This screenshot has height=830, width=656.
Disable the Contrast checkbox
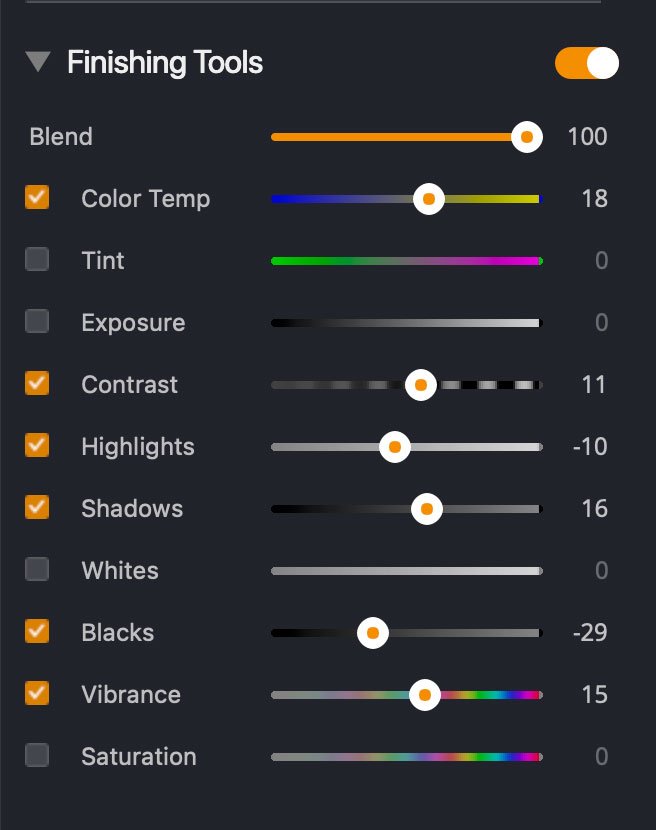(x=37, y=384)
